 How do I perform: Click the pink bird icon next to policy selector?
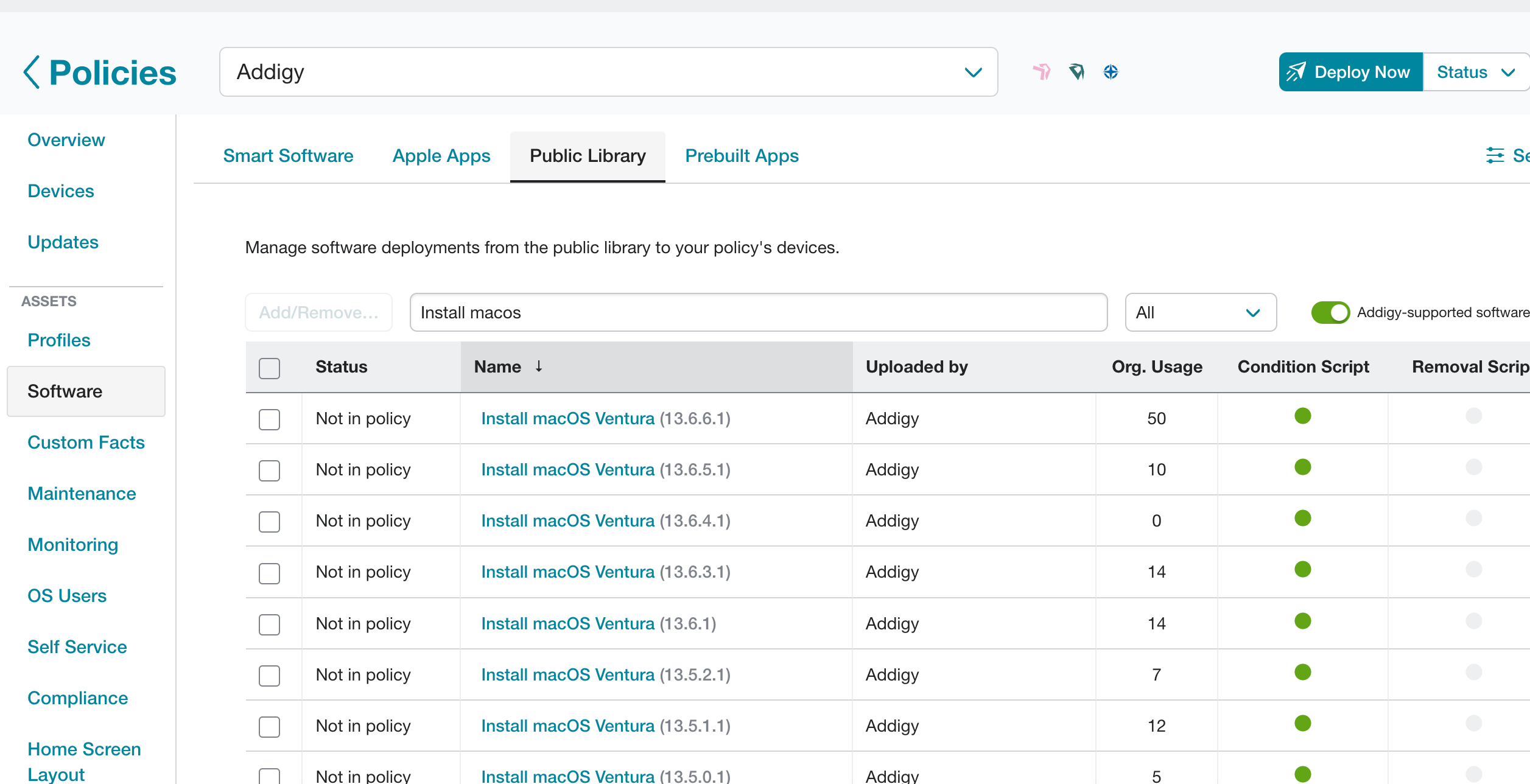click(1042, 72)
